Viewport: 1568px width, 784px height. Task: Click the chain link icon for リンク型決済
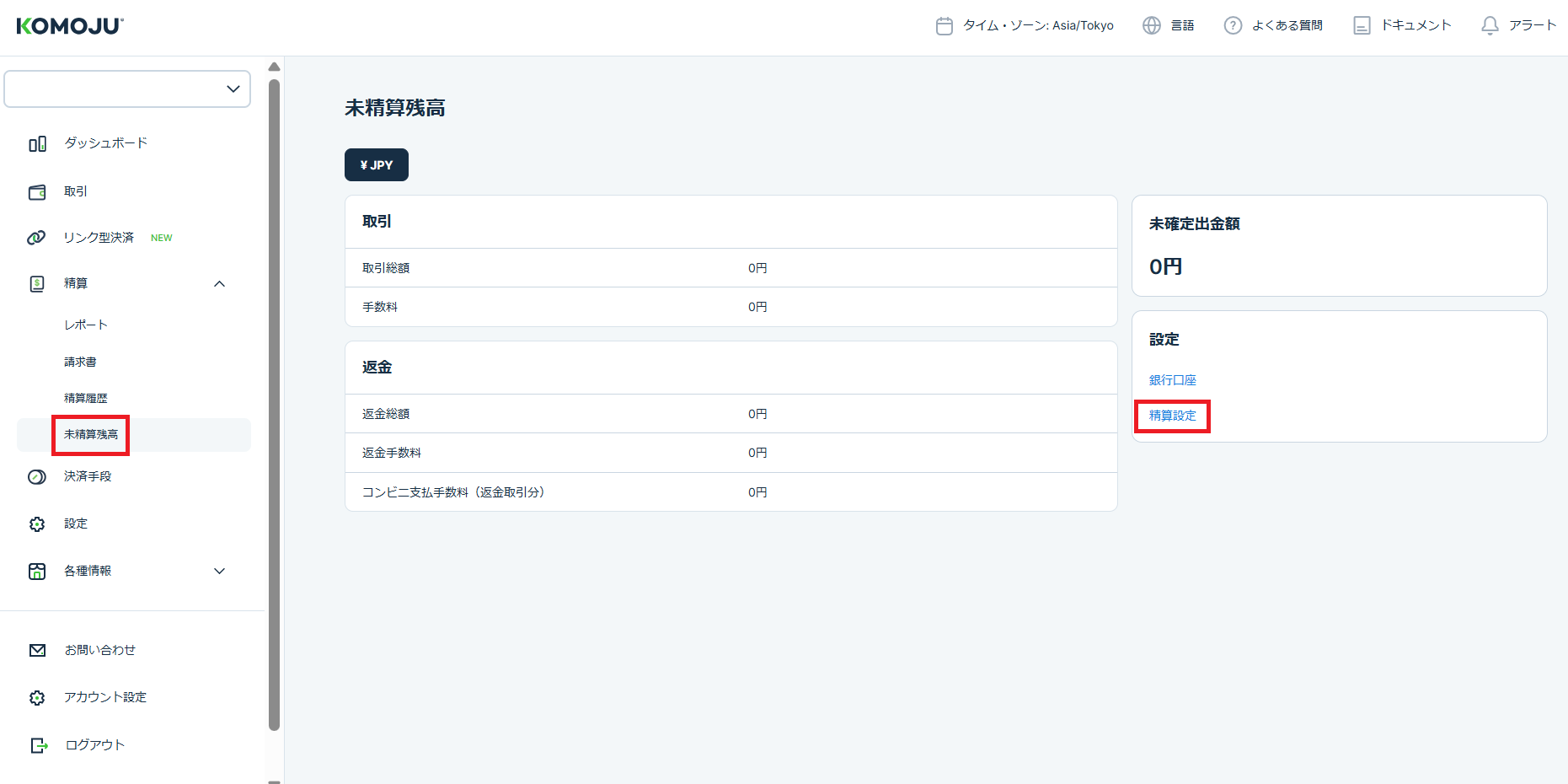pyautogui.click(x=36, y=238)
